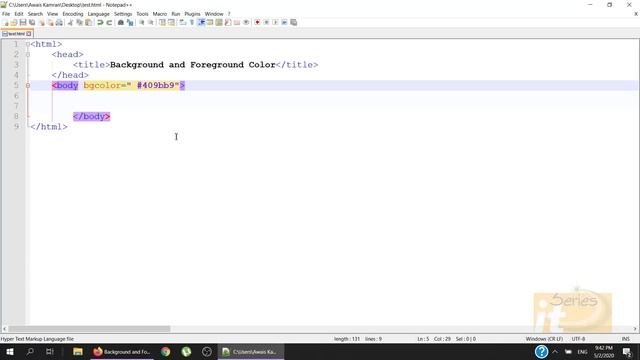Print the file using Print icon

(x=59, y=23)
